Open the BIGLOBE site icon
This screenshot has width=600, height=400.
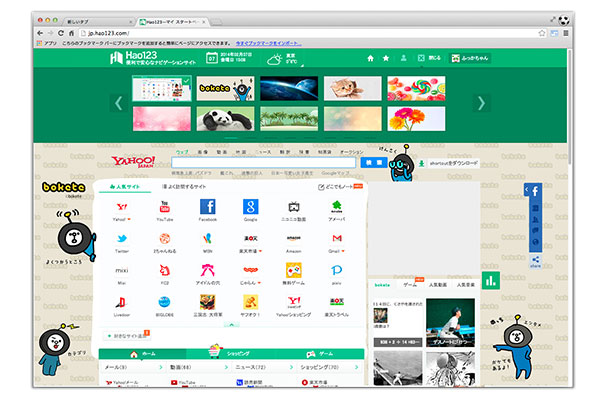click(x=165, y=302)
